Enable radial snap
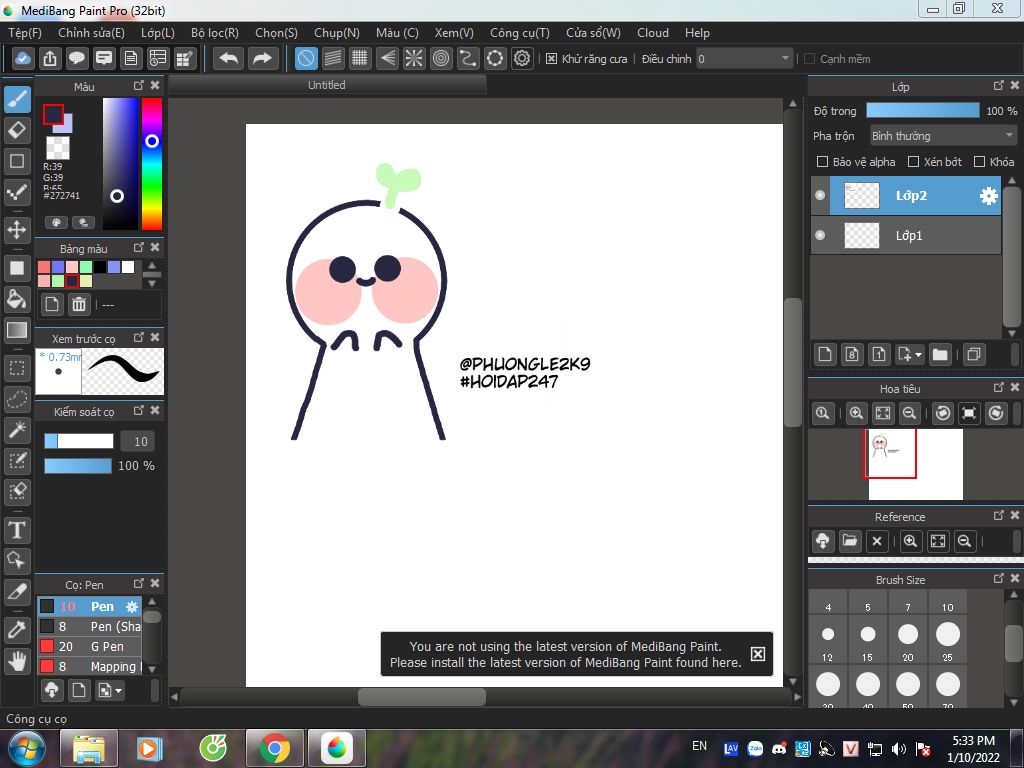1024x768 pixels. (x=414, y=59)
